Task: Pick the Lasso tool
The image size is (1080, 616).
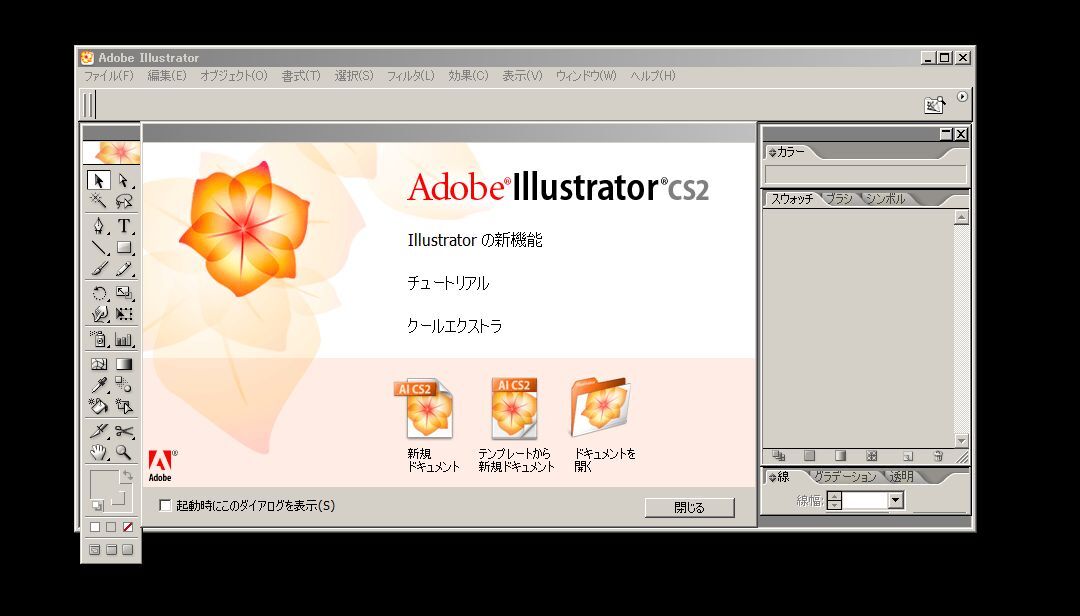Action: [x=124, y=201]
